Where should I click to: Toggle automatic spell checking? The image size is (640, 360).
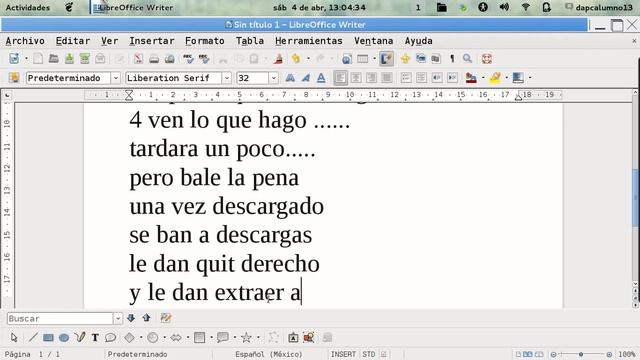204,59
